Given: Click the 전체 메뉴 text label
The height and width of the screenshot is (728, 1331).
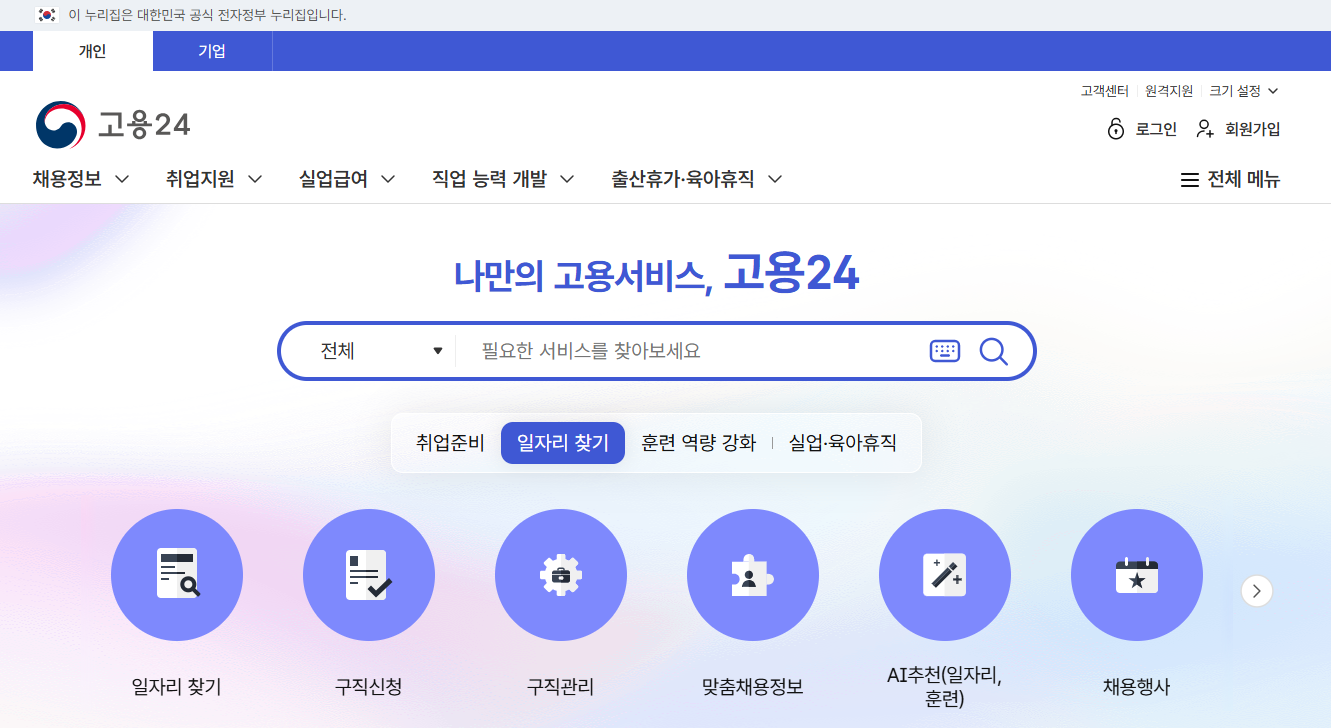Looking at the screenshot, I should 1243,180.
